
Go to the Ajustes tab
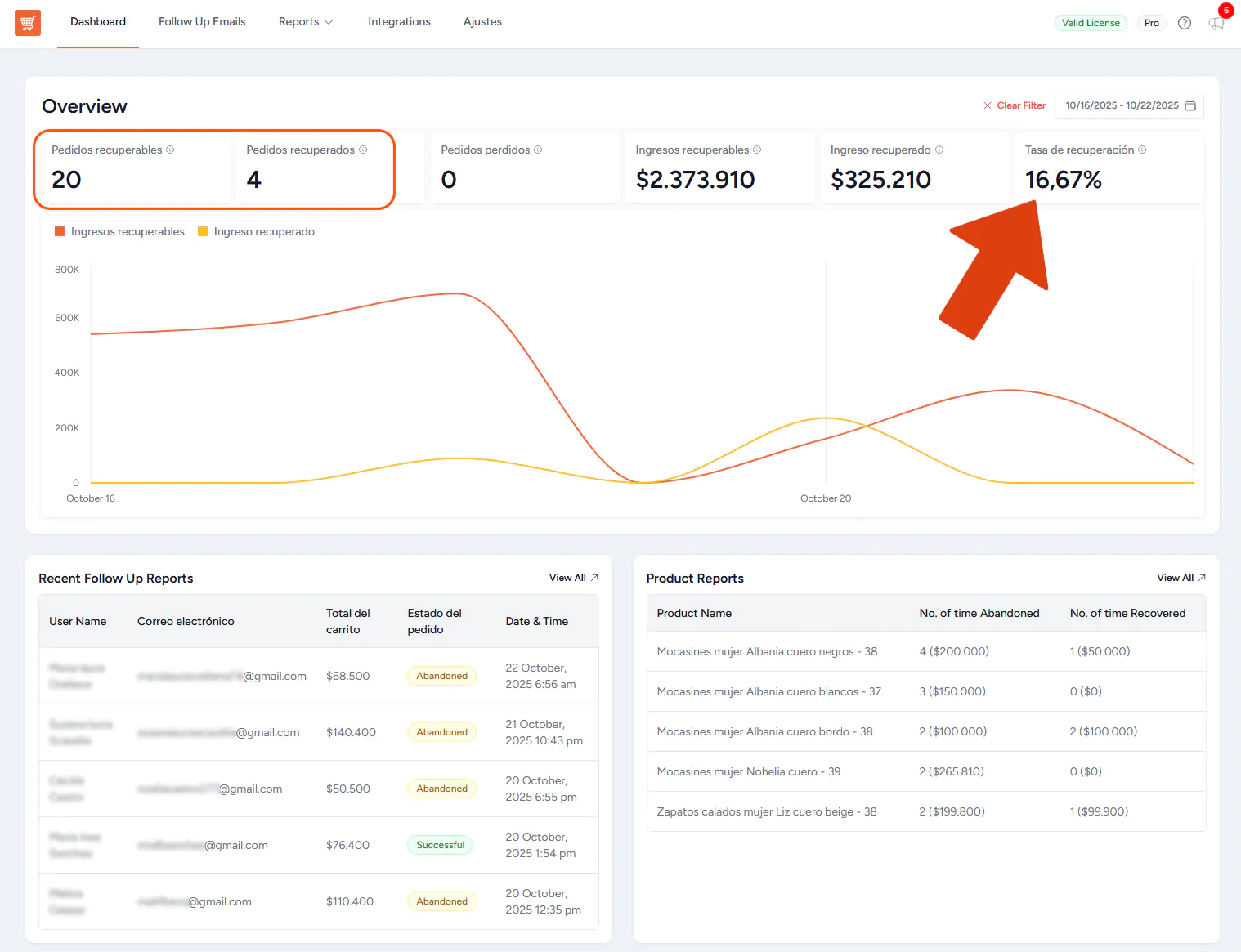482,22
